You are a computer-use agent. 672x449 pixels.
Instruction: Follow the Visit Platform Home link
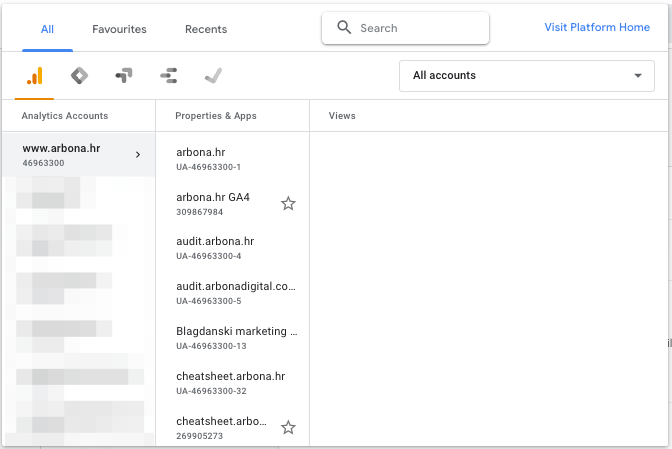click(597, 27)
